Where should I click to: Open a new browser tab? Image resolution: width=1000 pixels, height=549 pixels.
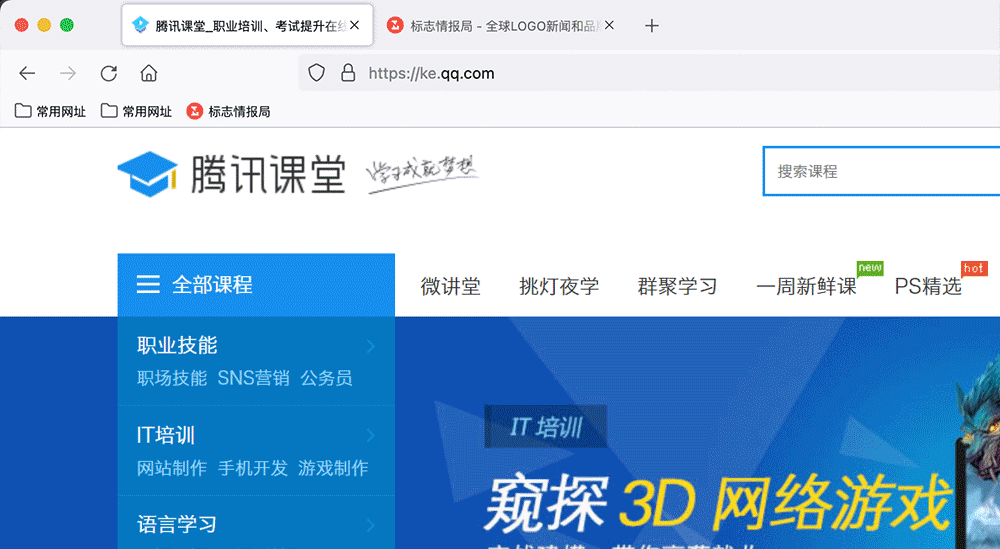652,26
